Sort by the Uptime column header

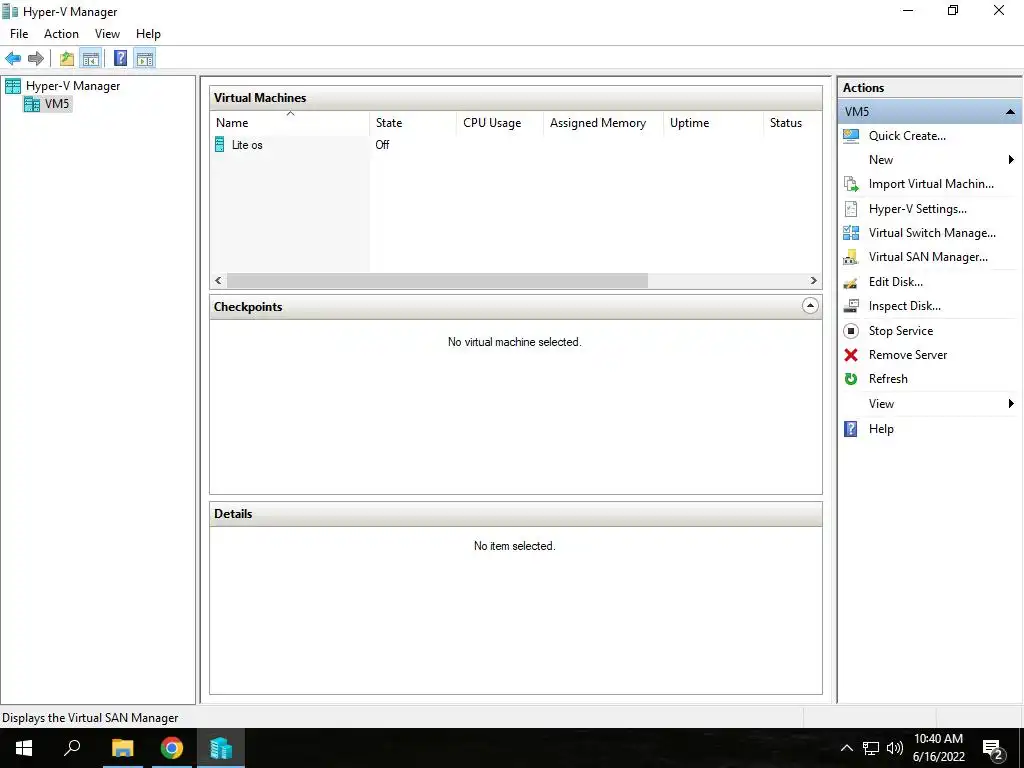click(x=713, y=123)
